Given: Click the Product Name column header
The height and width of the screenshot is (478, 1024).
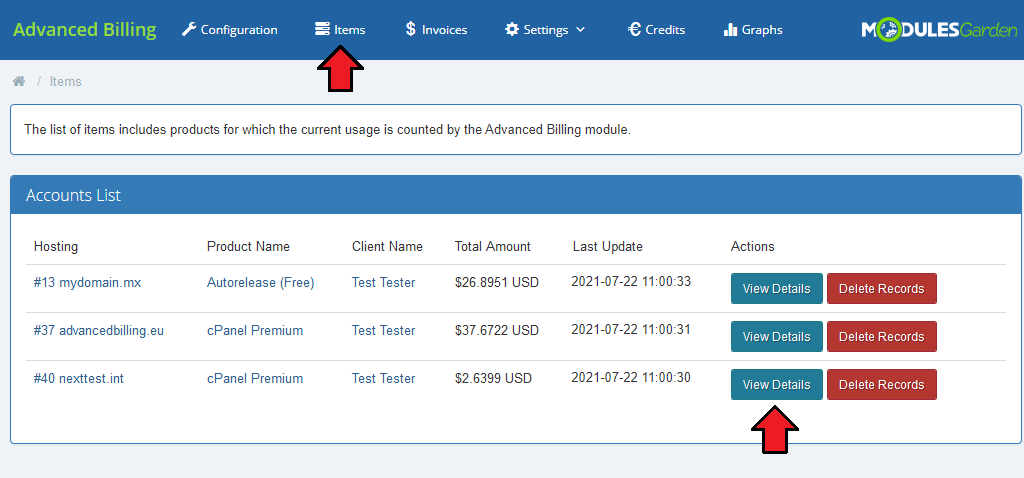Looking at the screenshot, I should (248, 247).
